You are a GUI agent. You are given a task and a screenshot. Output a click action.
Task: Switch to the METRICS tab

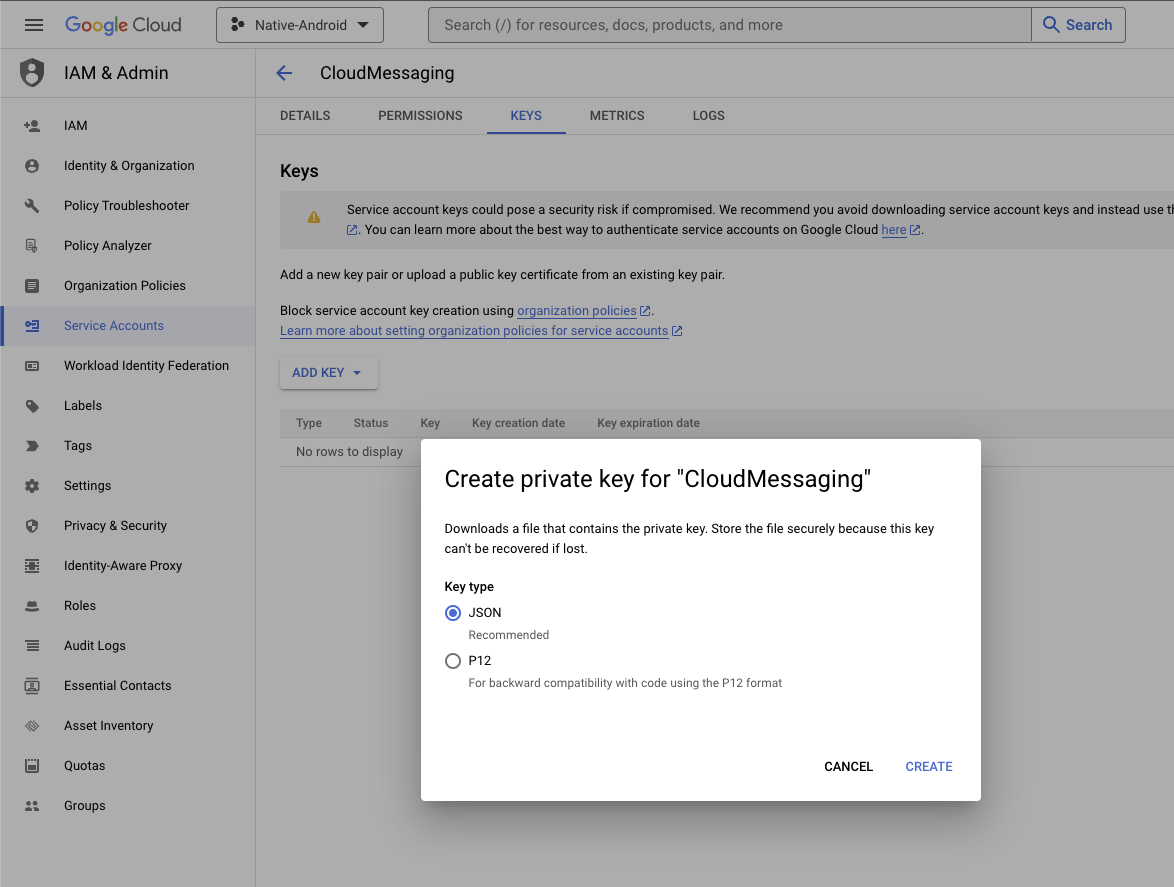pos(617,116)
